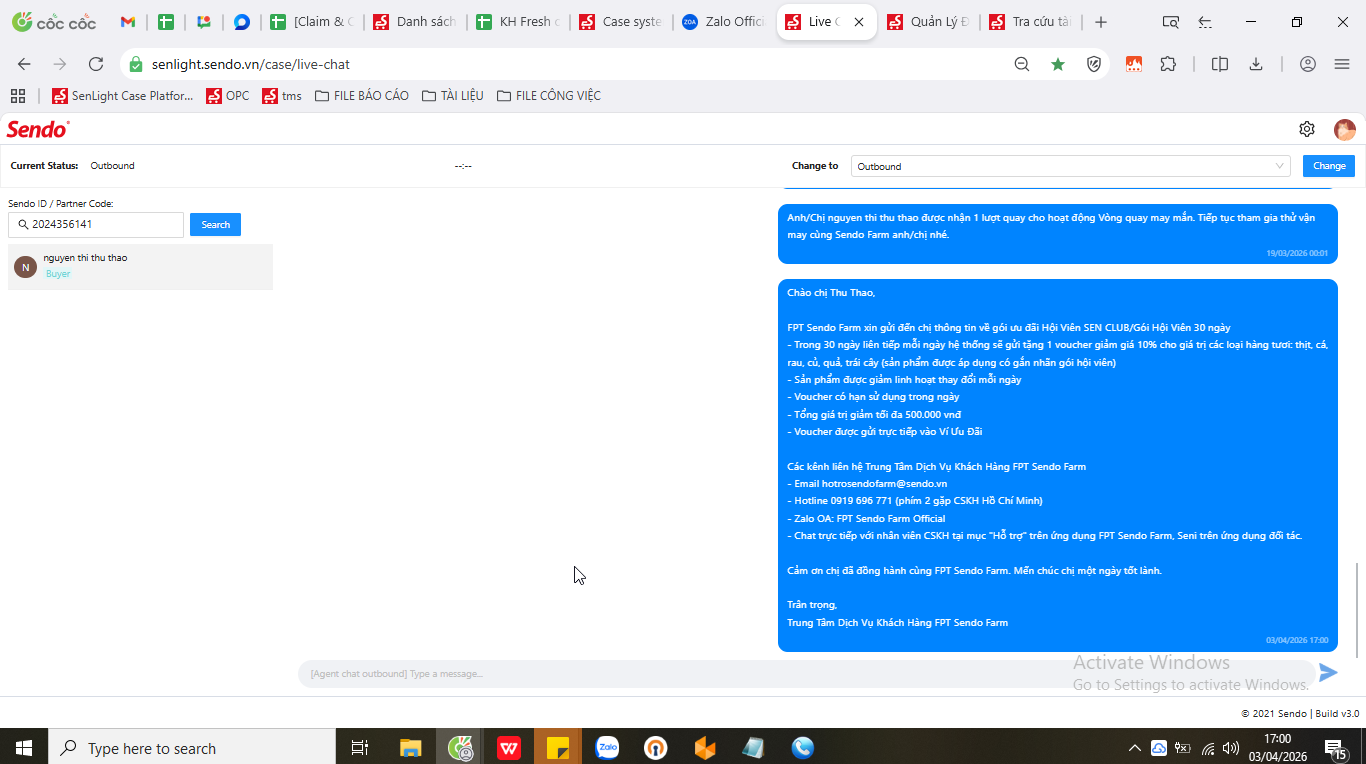1366x764 pixels.
Task: Open Zalo app from the taskbar
Action: tap(607, 747)
